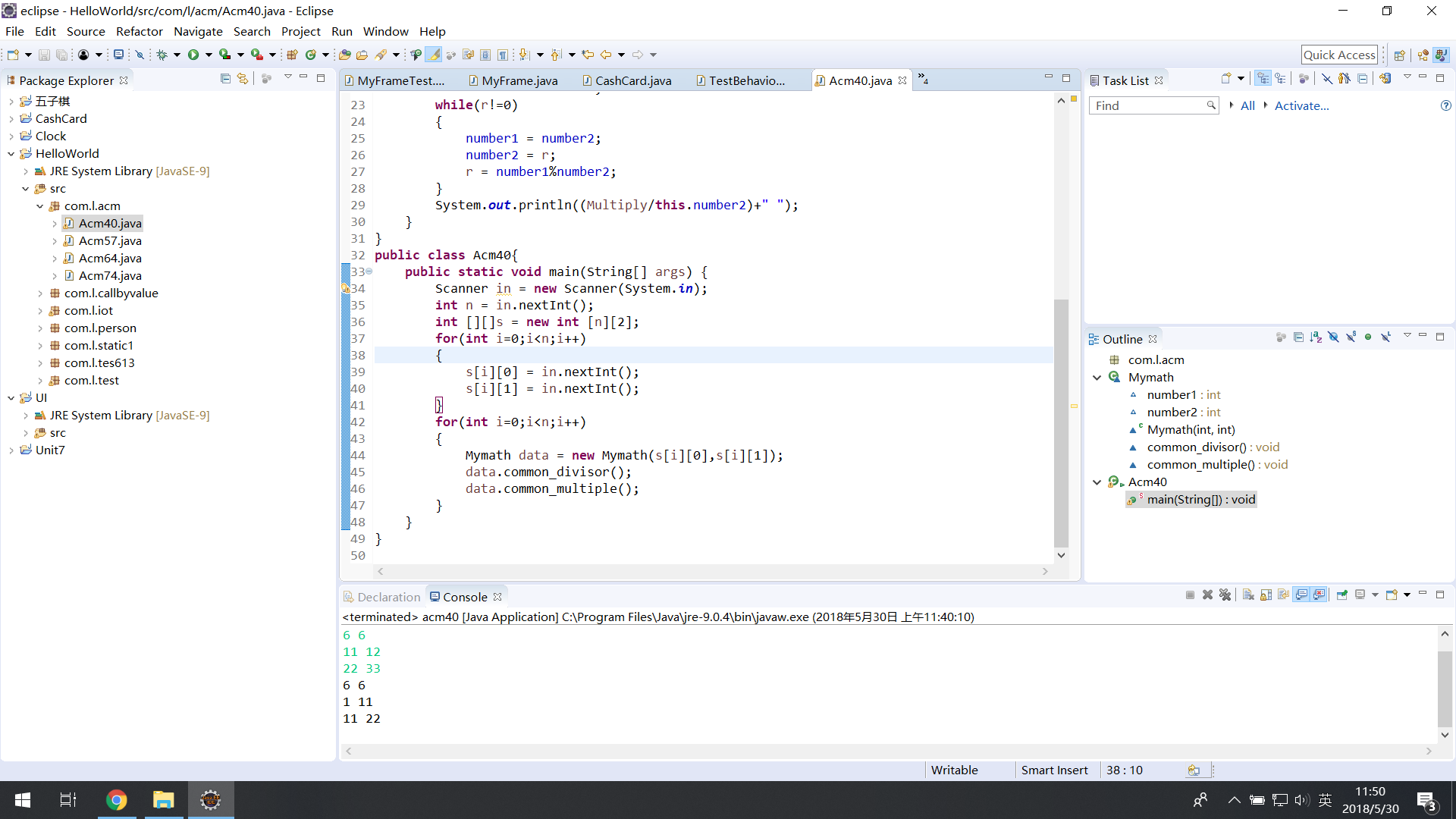Viewport: 1456px width, 819px height.
Task: Toggle Scheduled view in Task List
Action: coord(1281,79)
